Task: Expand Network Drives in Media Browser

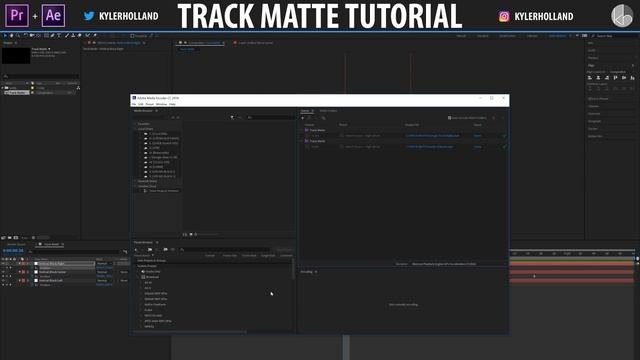Action: pos(135,181)
